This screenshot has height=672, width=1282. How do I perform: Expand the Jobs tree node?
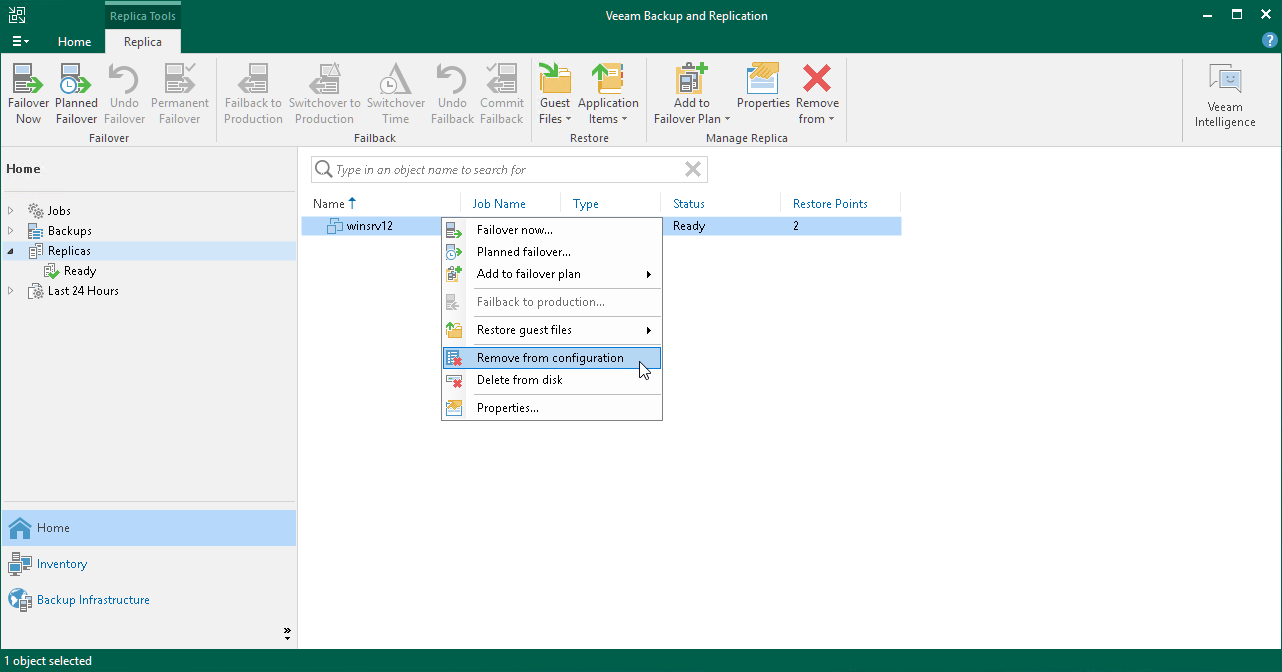11,211
